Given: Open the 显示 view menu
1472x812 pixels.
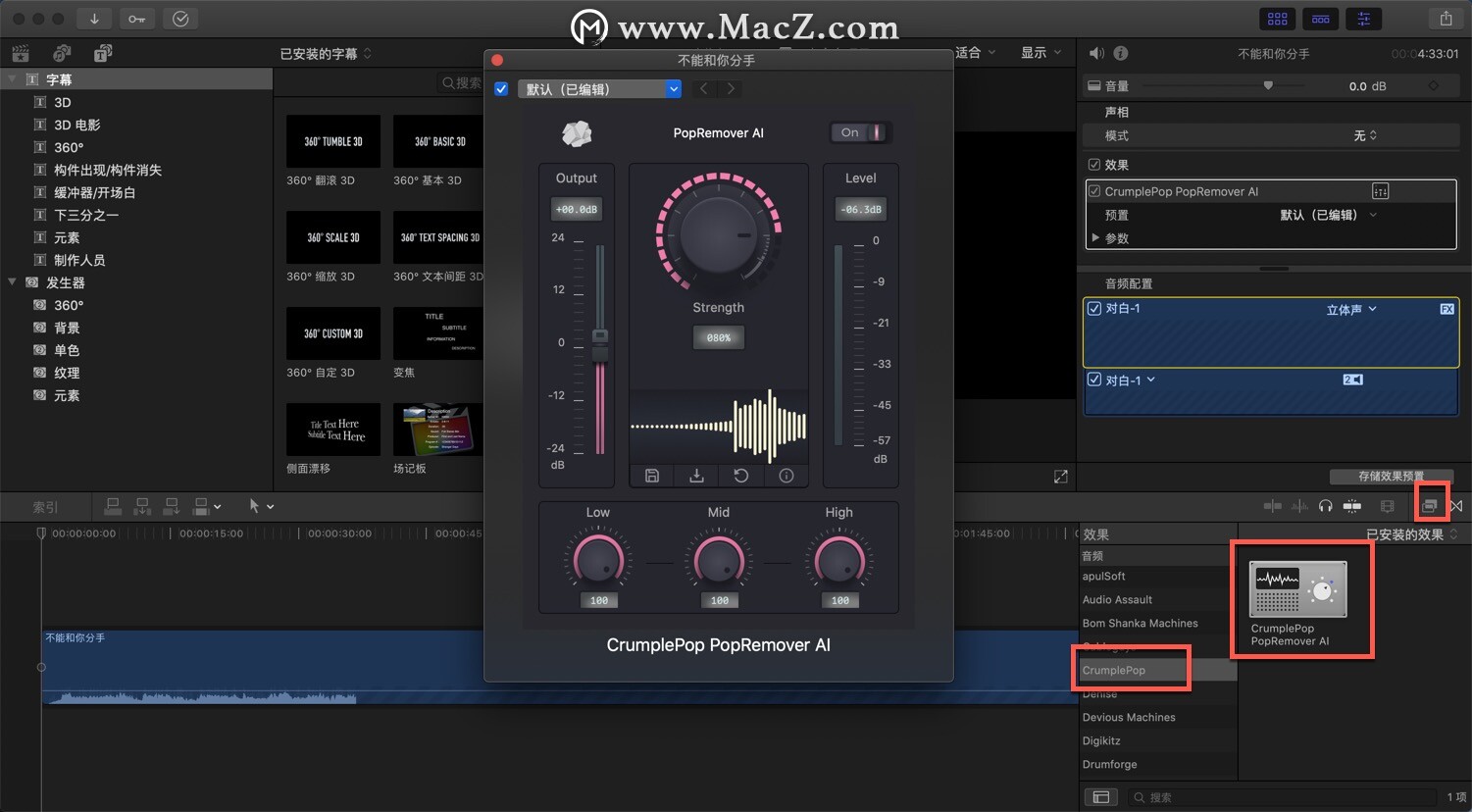Looking at the screenshot, I should click(x=1041, y=53).
